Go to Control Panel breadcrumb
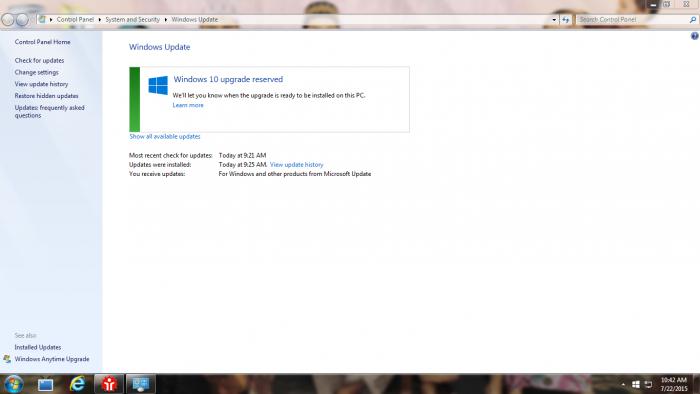 coord(75,20)
